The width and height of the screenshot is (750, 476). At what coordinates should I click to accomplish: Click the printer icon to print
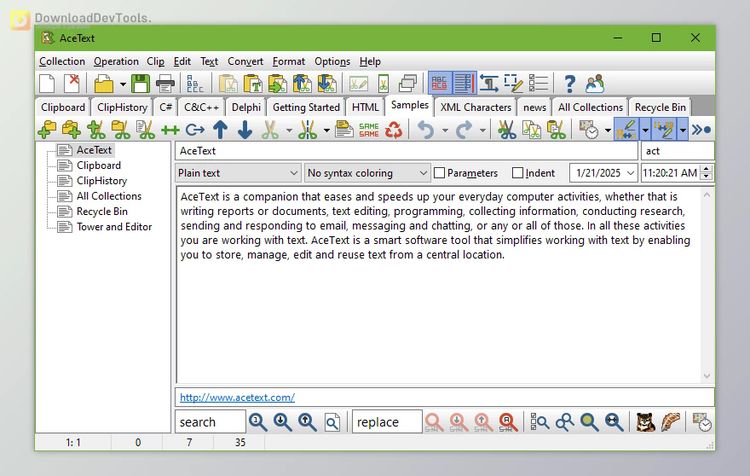pyautogui.click(x=165, y=84)
